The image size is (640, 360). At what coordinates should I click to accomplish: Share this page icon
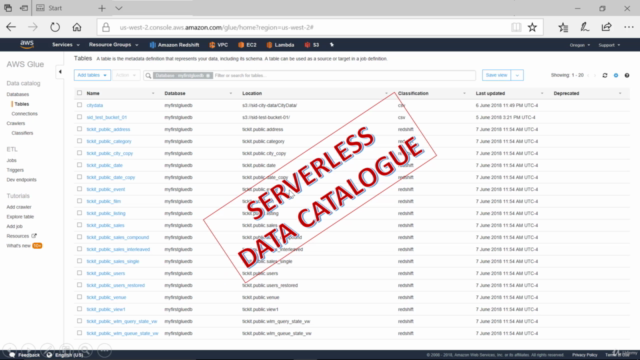click(606, 27)
